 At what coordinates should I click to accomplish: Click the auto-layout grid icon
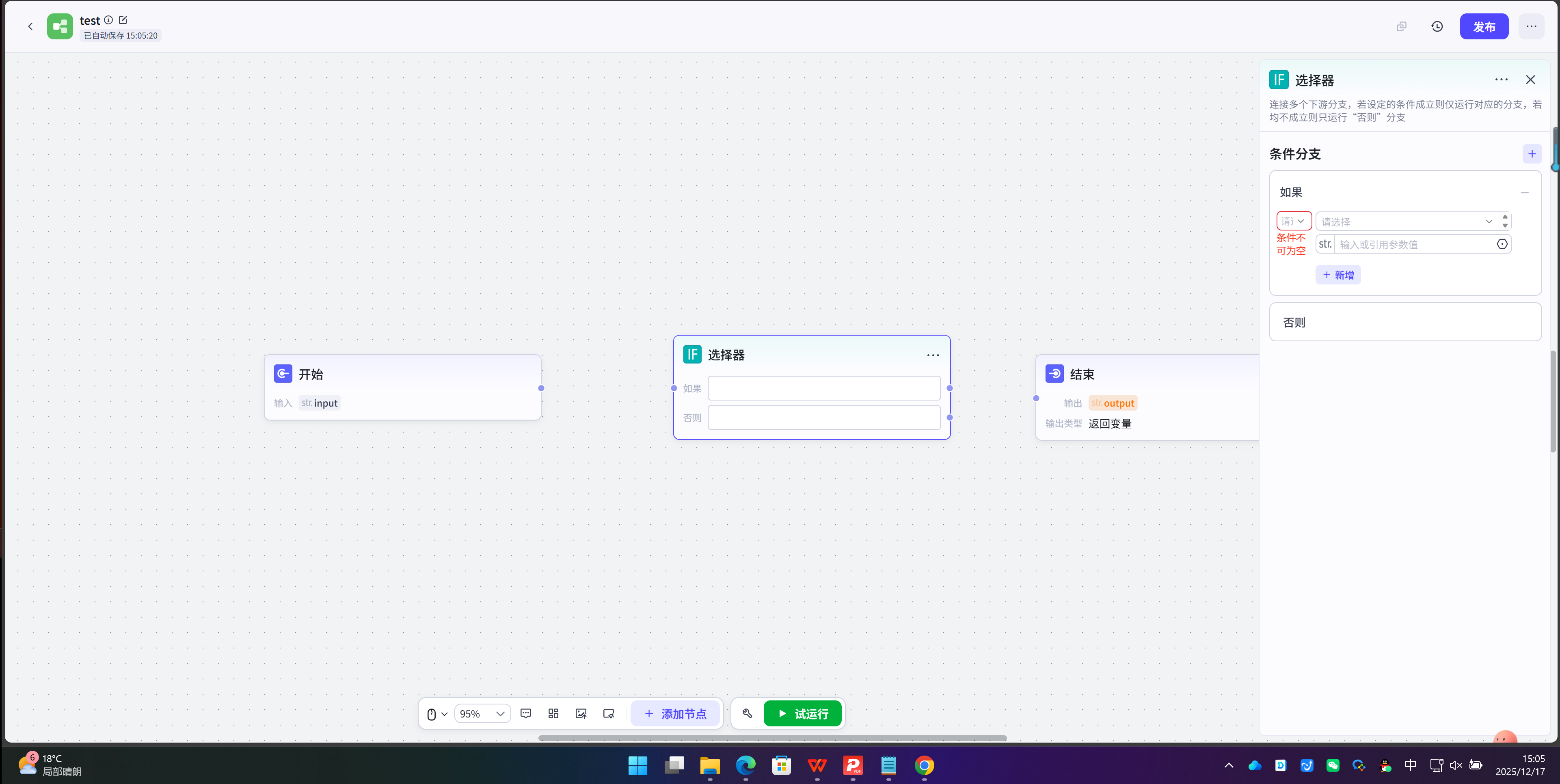tap(553, 714)
